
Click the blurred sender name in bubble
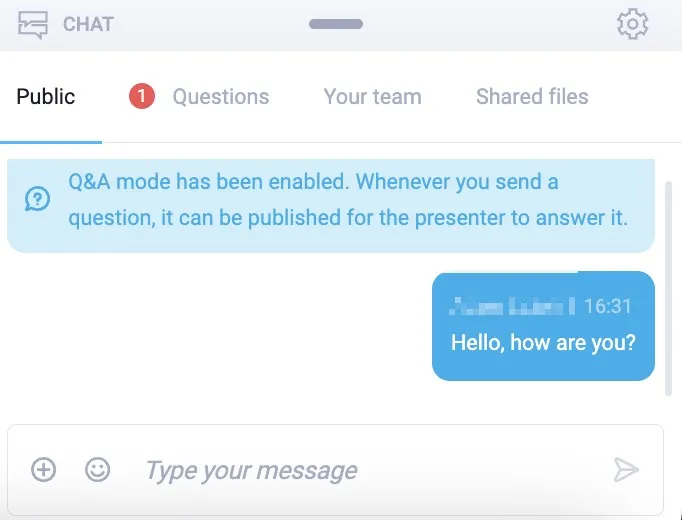[x=512, y=306]
